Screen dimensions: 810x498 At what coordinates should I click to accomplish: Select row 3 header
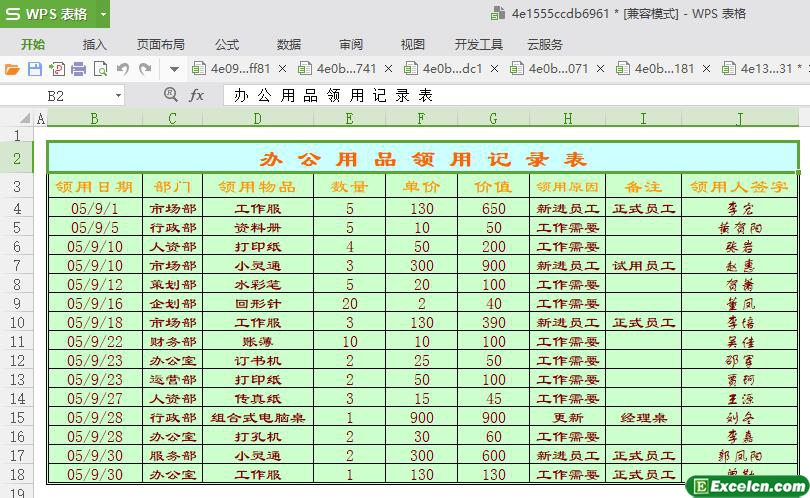17,186
